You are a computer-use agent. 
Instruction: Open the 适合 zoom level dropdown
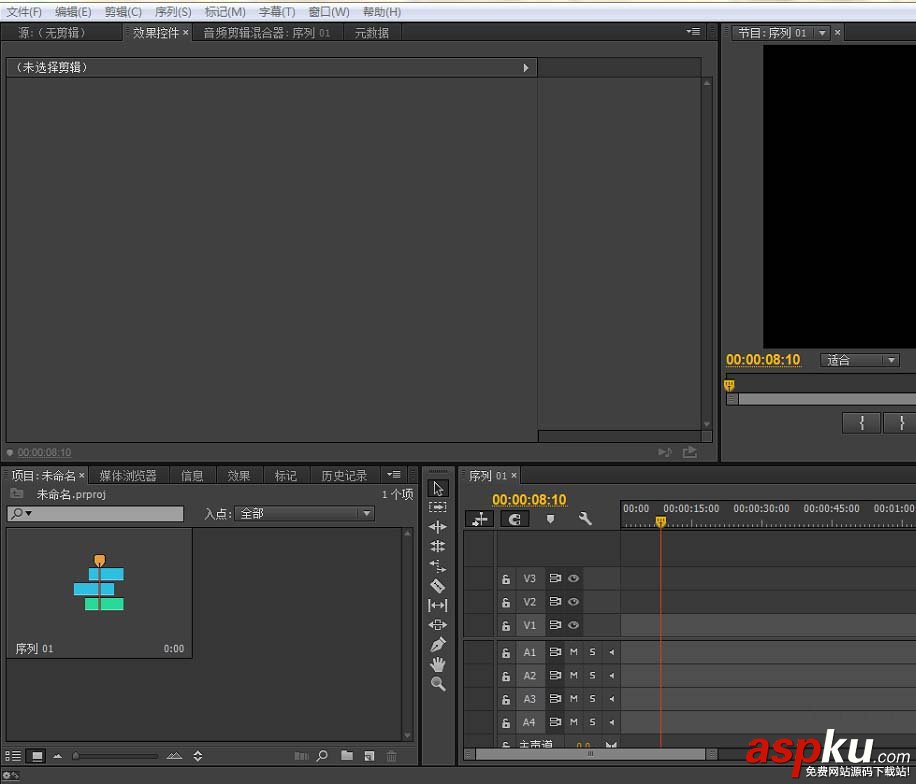860,360
